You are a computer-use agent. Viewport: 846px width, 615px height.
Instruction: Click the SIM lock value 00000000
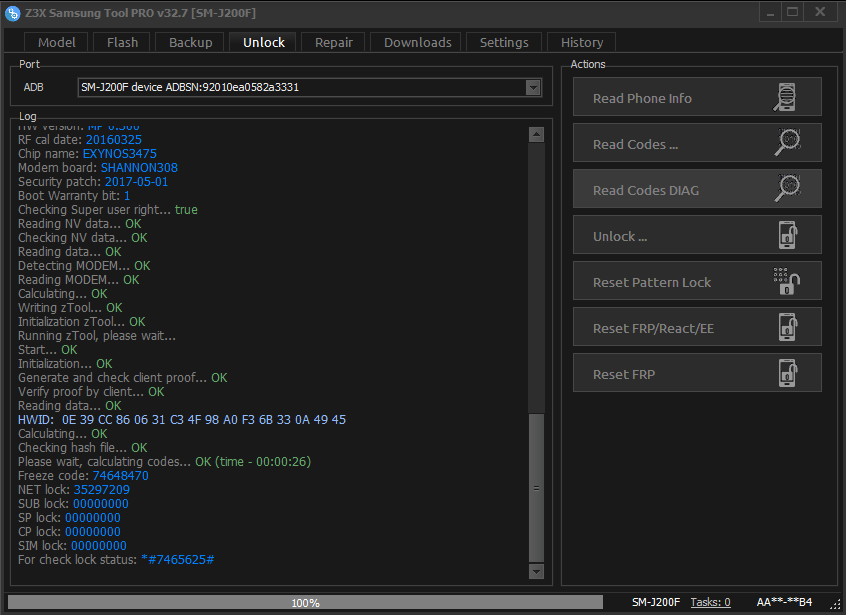click(x=99, y=546)
